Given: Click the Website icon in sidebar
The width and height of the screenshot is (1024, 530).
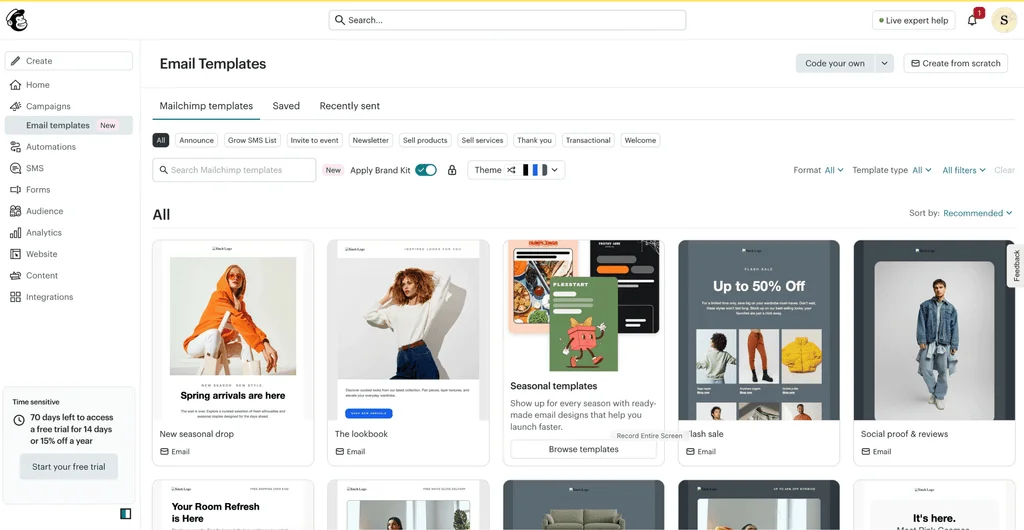Looking at the screenshot, I should [x=16, y=254].
